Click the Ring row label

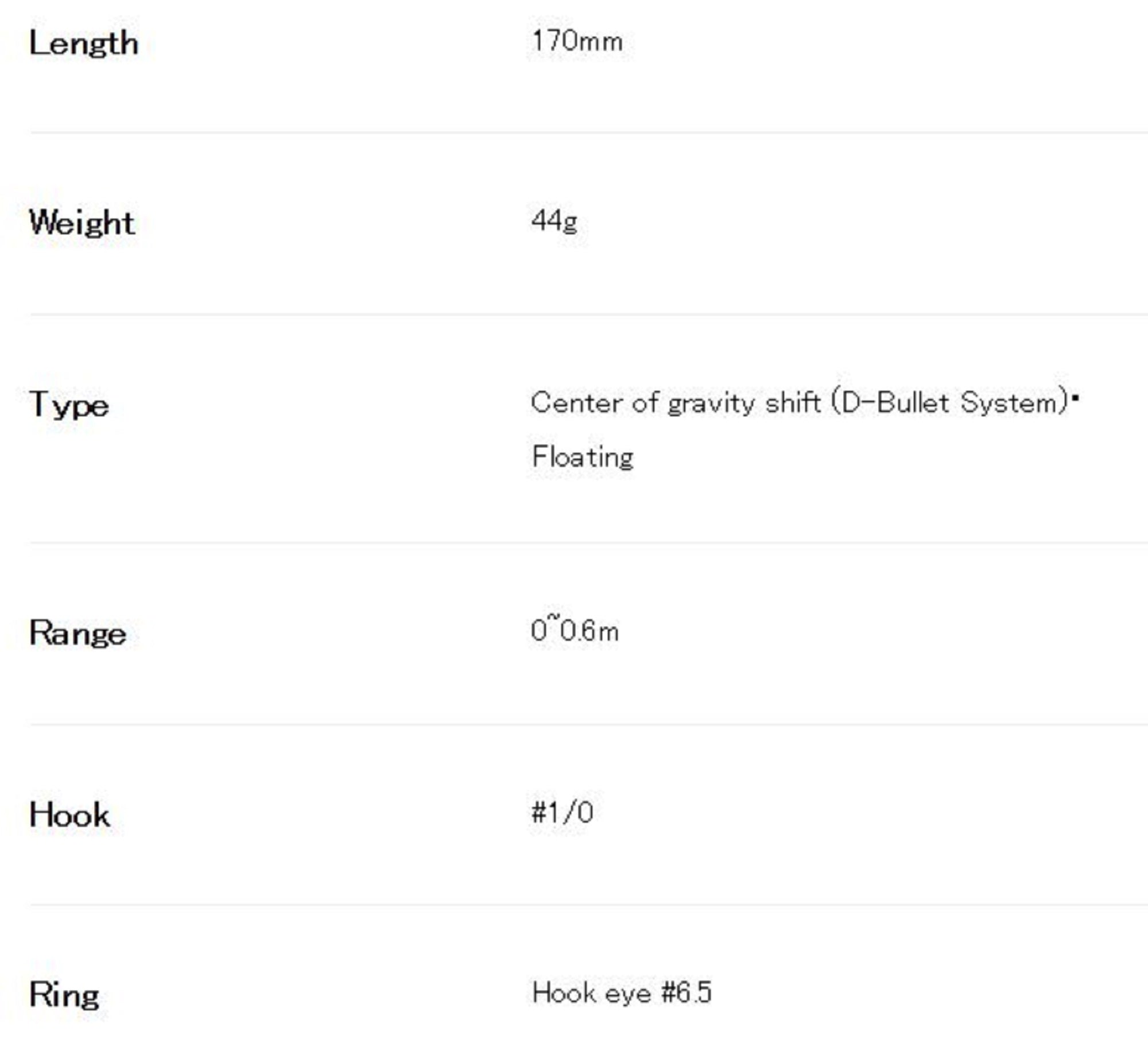coord(64,995)
